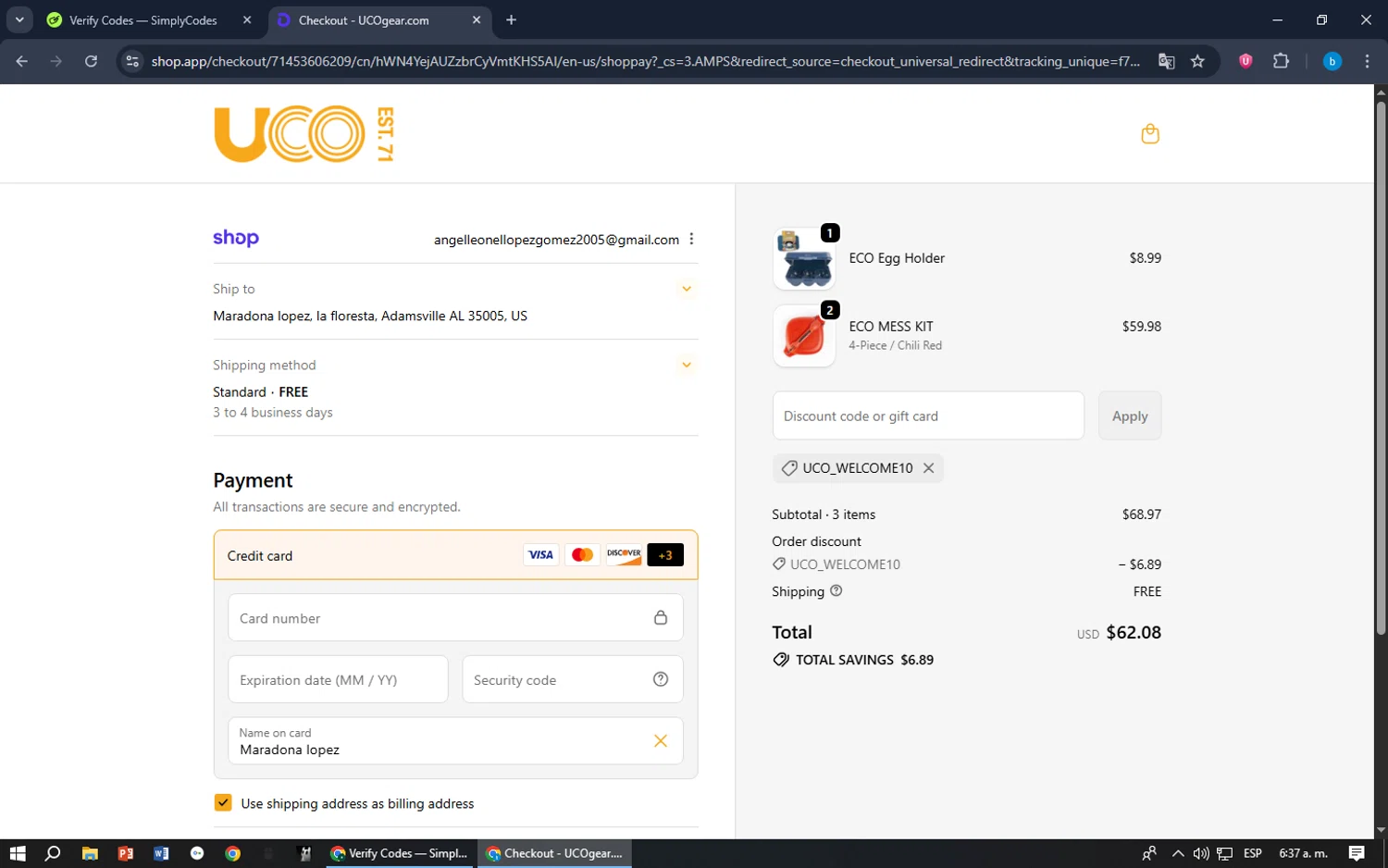Show hidden system tray icons
Screen dimensions: 1388x868
[x=1178, y=853]
